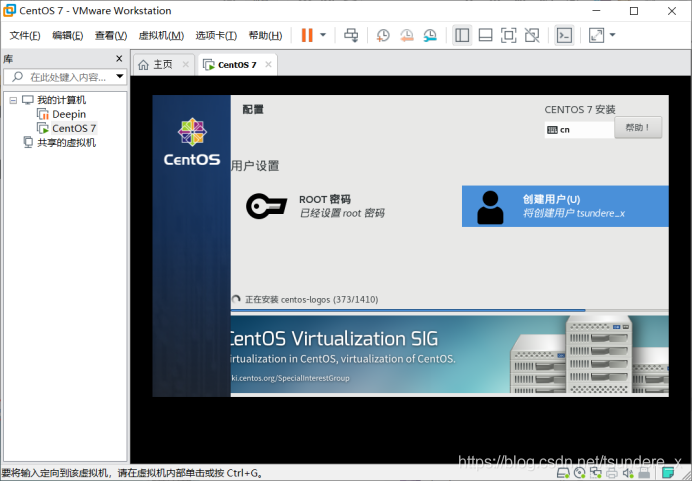Close the 库 library panel
The width and height of the screenshot is (692, 481).
[119, 58]
